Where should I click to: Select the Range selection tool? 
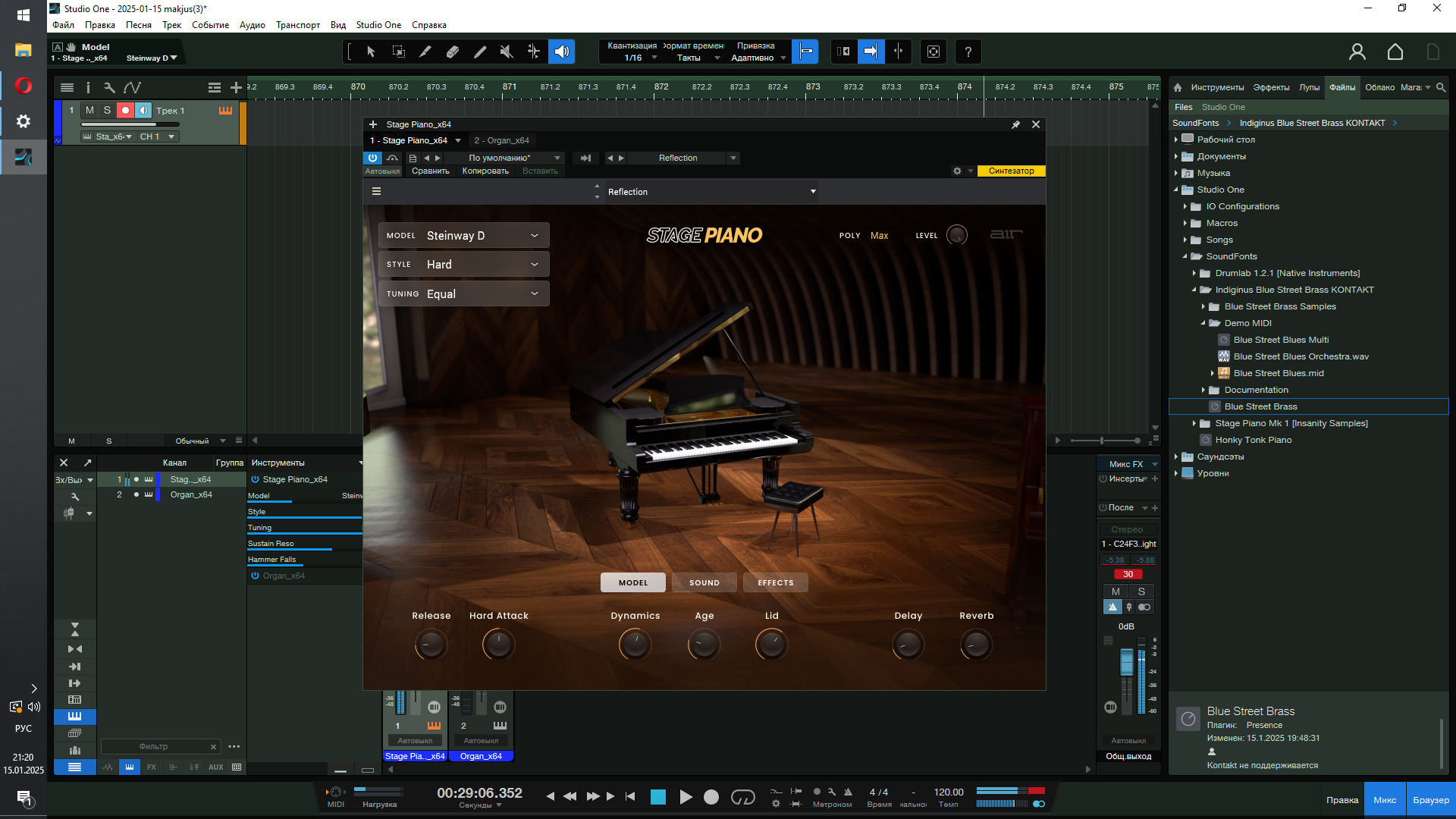[x=398, y=52]
